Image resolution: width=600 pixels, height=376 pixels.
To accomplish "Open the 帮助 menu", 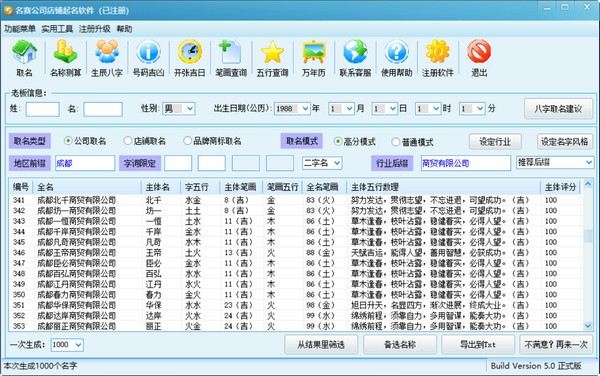I will coord(124,29).
